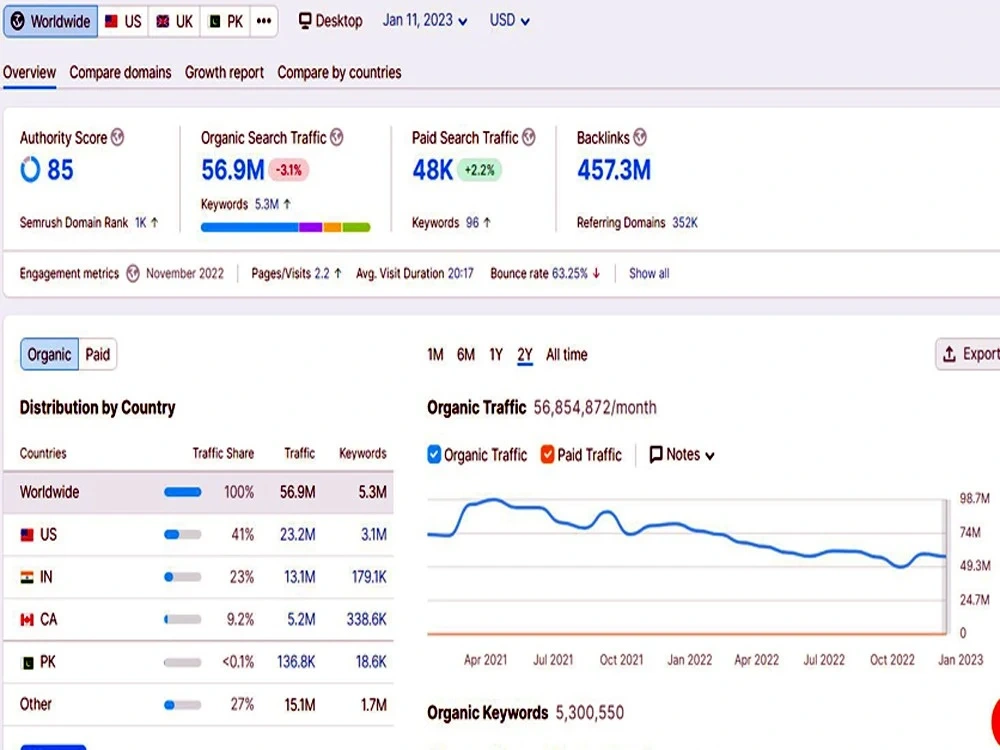Open IN keywords value 179.1K
Screen dimensions: 1000x750
[x=369, y=577]
